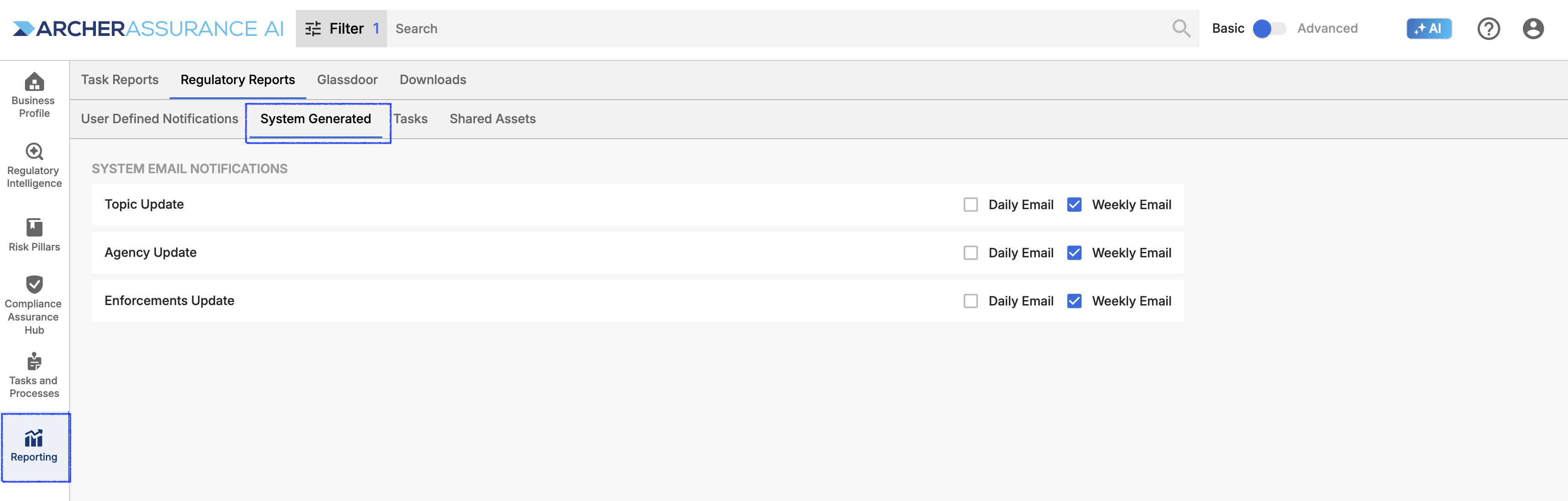Switch to the Task Reports tab
Screen dimensions: 1568x501
coord(120,80)
